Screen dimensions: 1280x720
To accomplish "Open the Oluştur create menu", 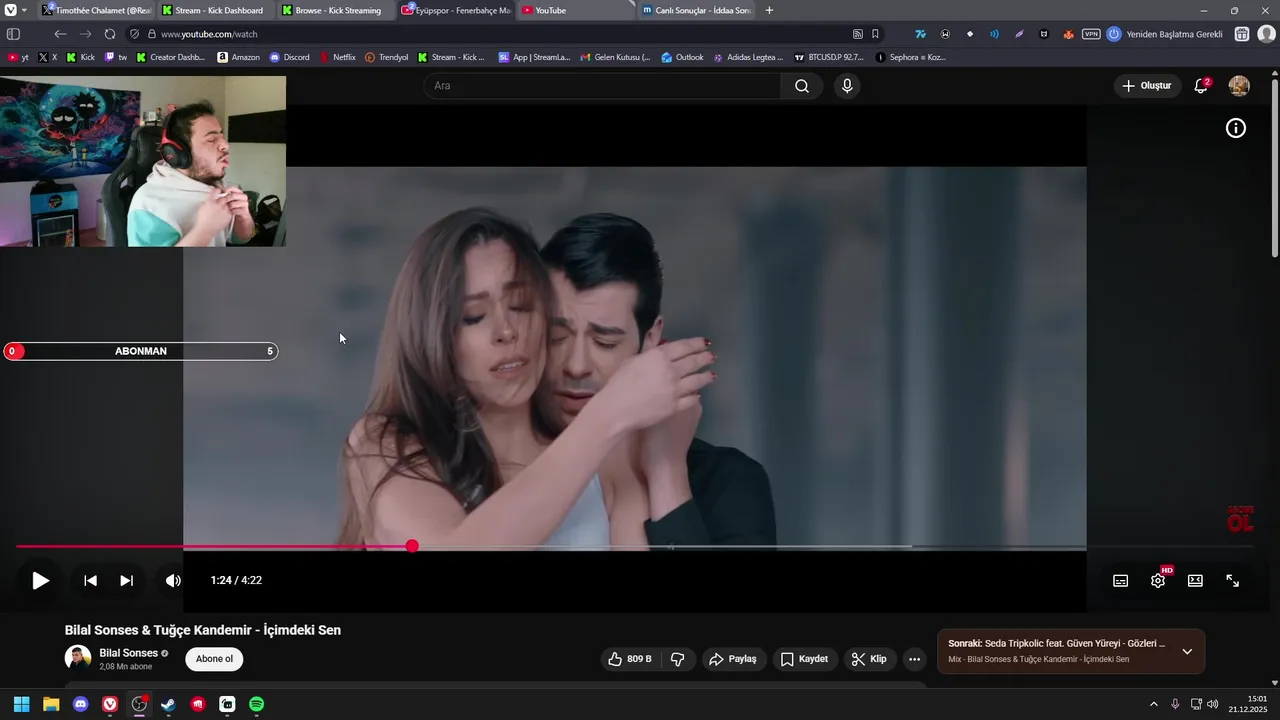I will pos(1147,86).
